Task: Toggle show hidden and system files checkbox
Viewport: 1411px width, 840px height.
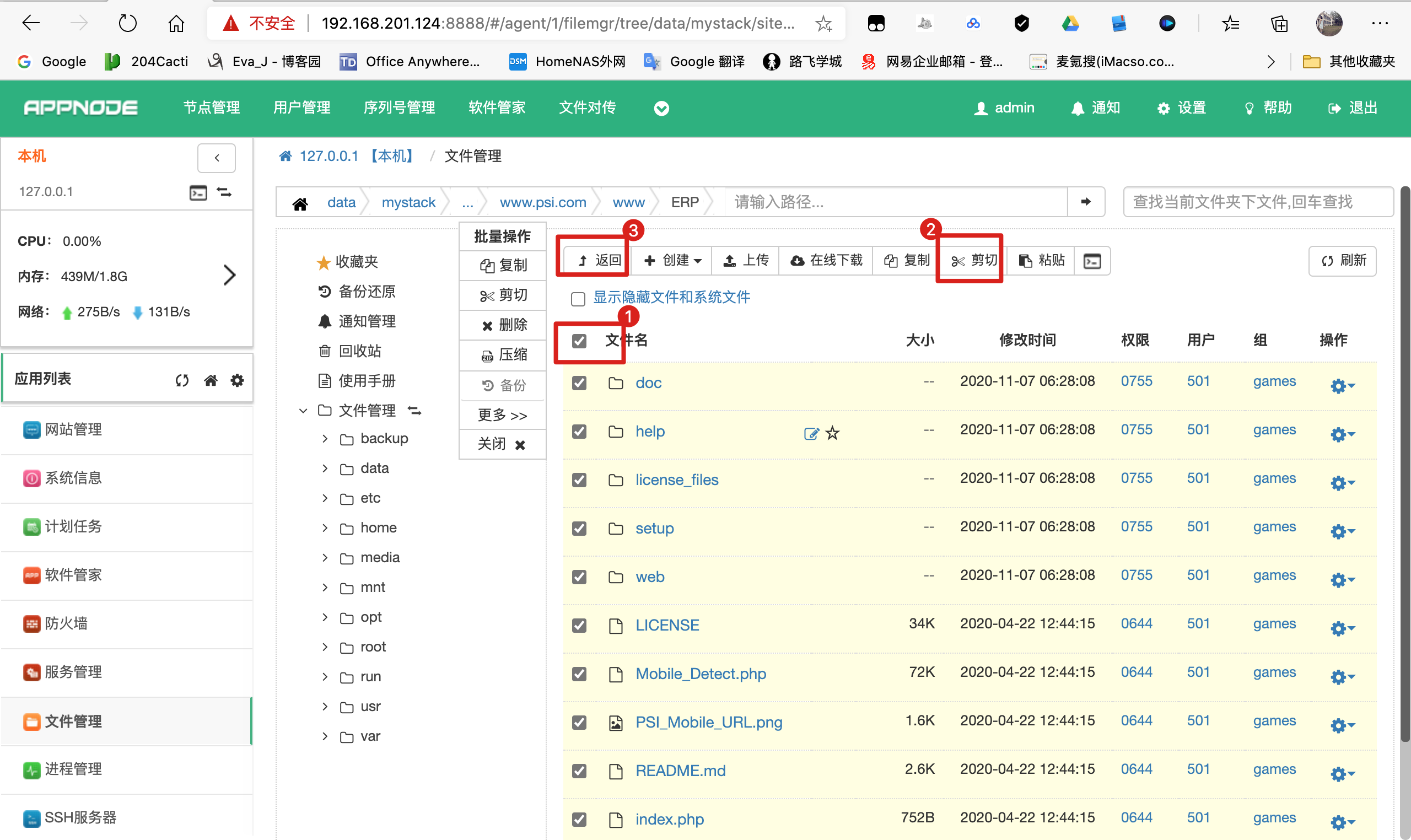Action: (x=578, y=298)
